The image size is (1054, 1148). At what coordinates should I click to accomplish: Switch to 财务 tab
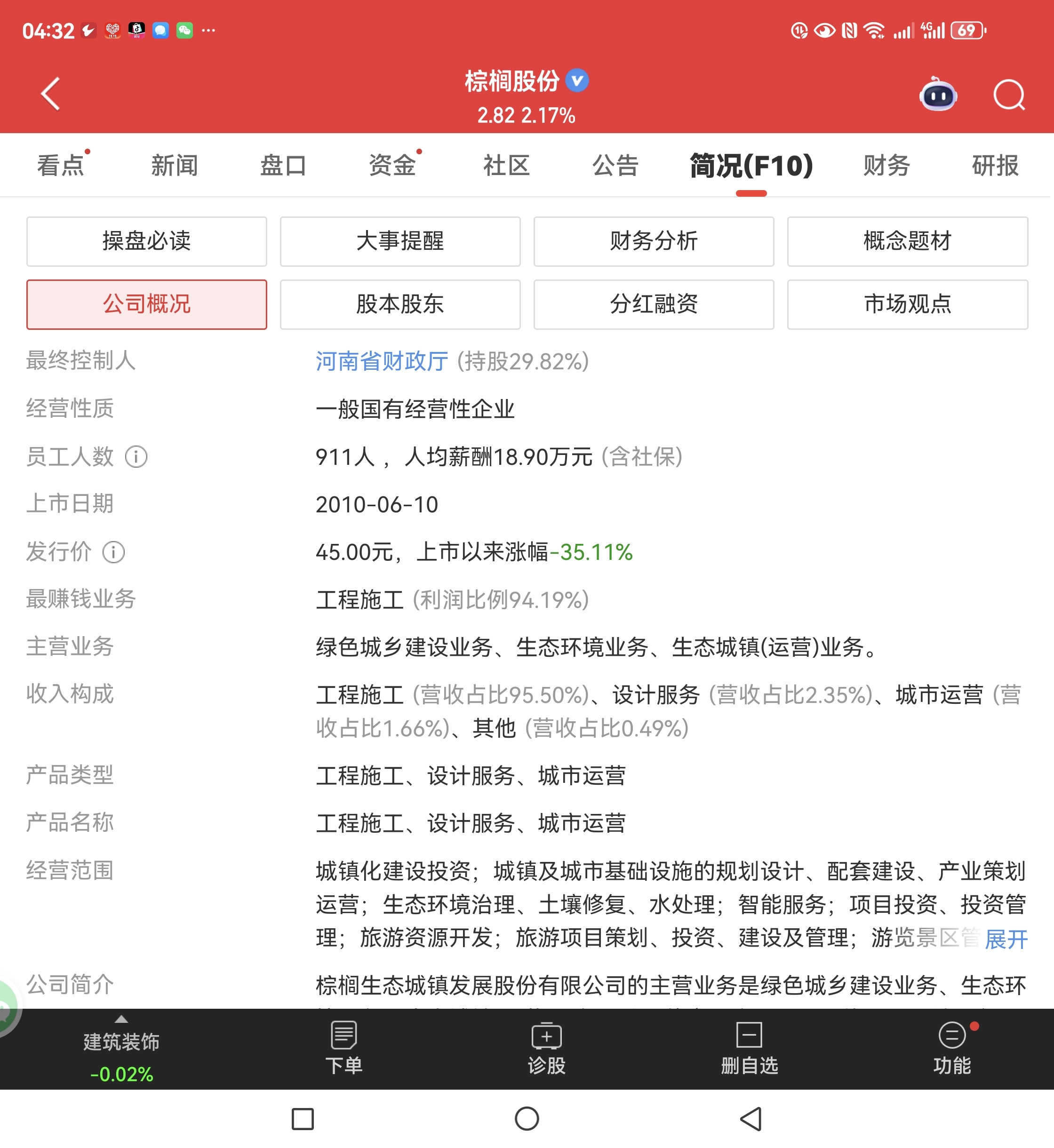click(x=886, y=166)
